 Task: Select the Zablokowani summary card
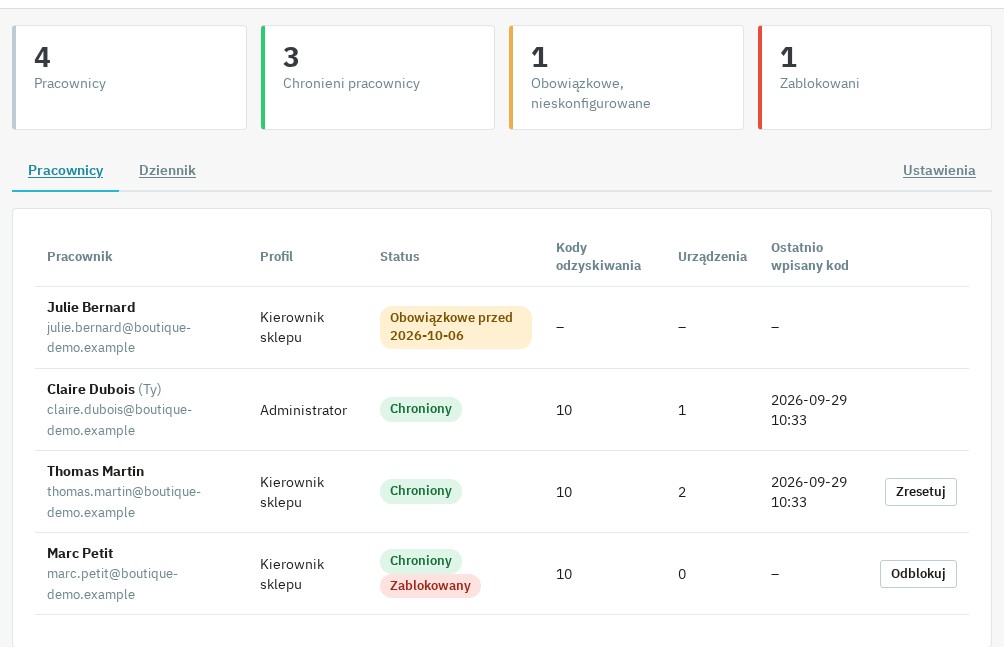click(x=875, y=78)
